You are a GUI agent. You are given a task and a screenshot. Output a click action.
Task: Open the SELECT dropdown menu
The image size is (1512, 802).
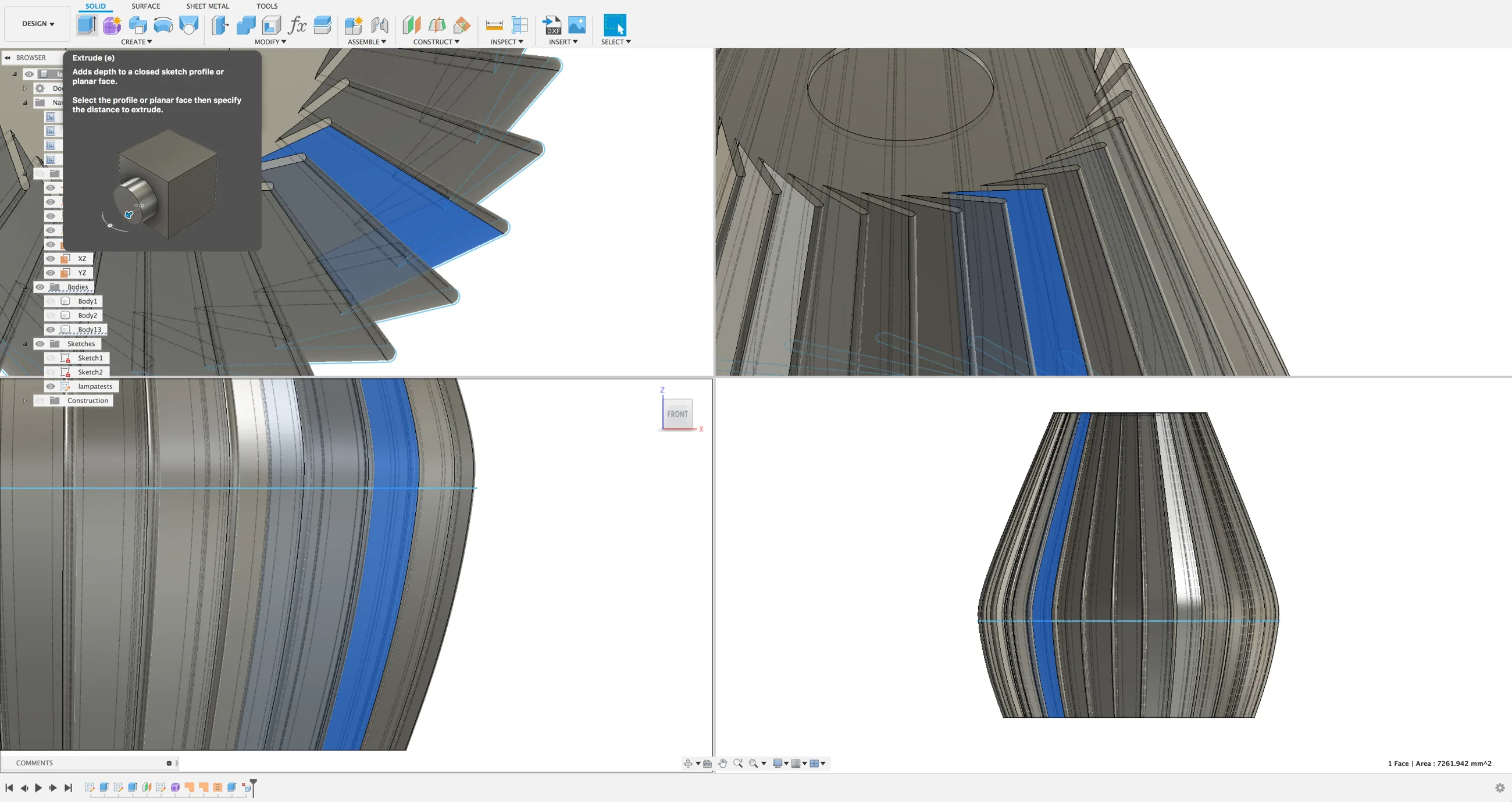click(x=616, y=42)
